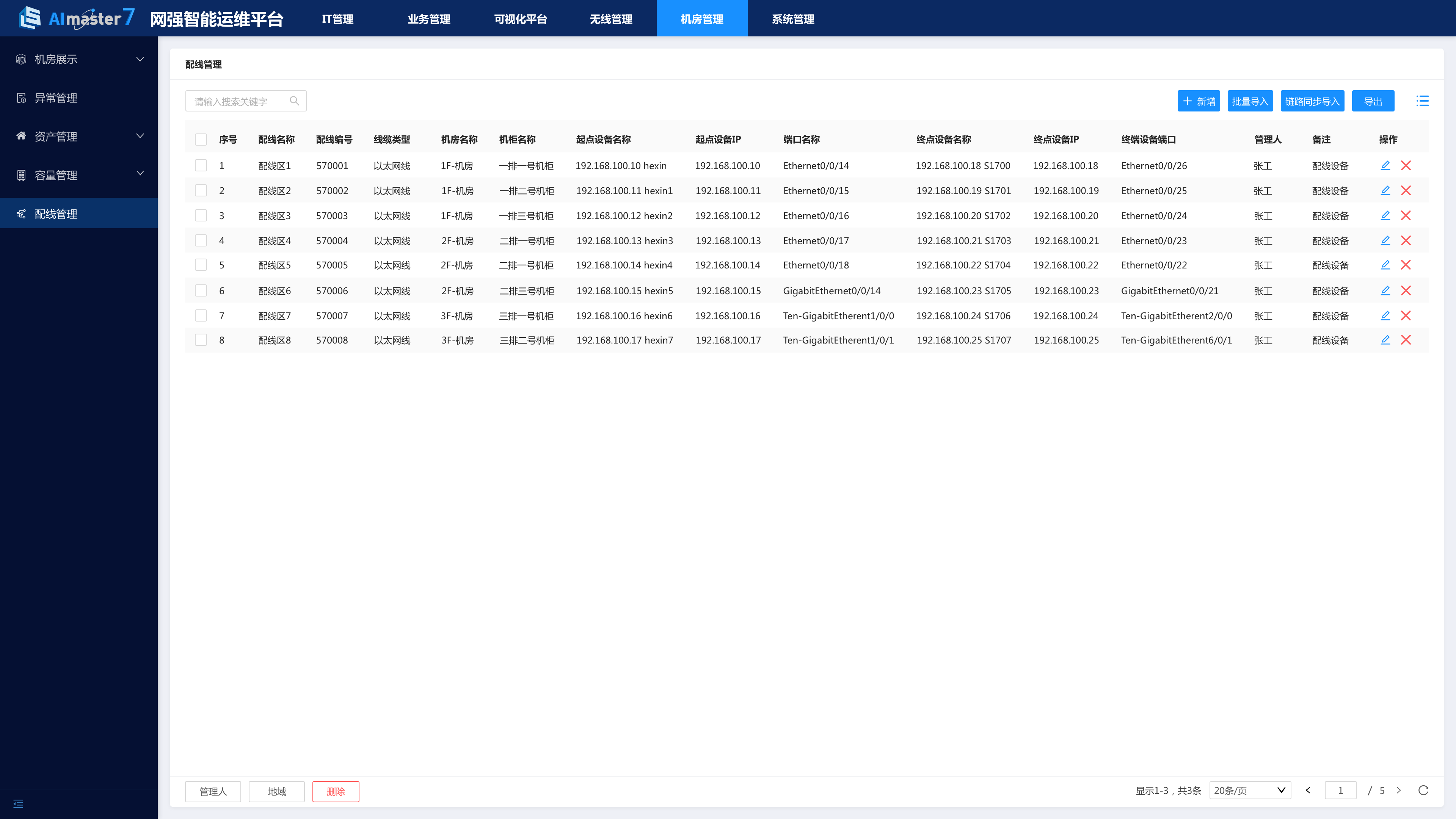This screenshot has height=819, width=1456.
Task: Check the box for row 配线区8
Action: tap(201, 339)
